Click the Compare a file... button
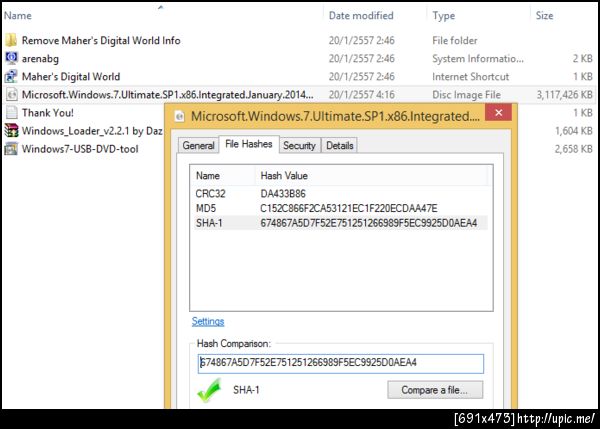Image resolution: width=600 pixels, height=429 pixels. 435,390
